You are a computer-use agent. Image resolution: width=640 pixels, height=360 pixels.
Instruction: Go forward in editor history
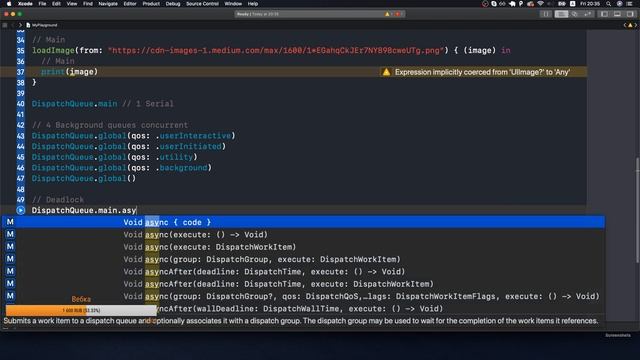coord(20,25)
